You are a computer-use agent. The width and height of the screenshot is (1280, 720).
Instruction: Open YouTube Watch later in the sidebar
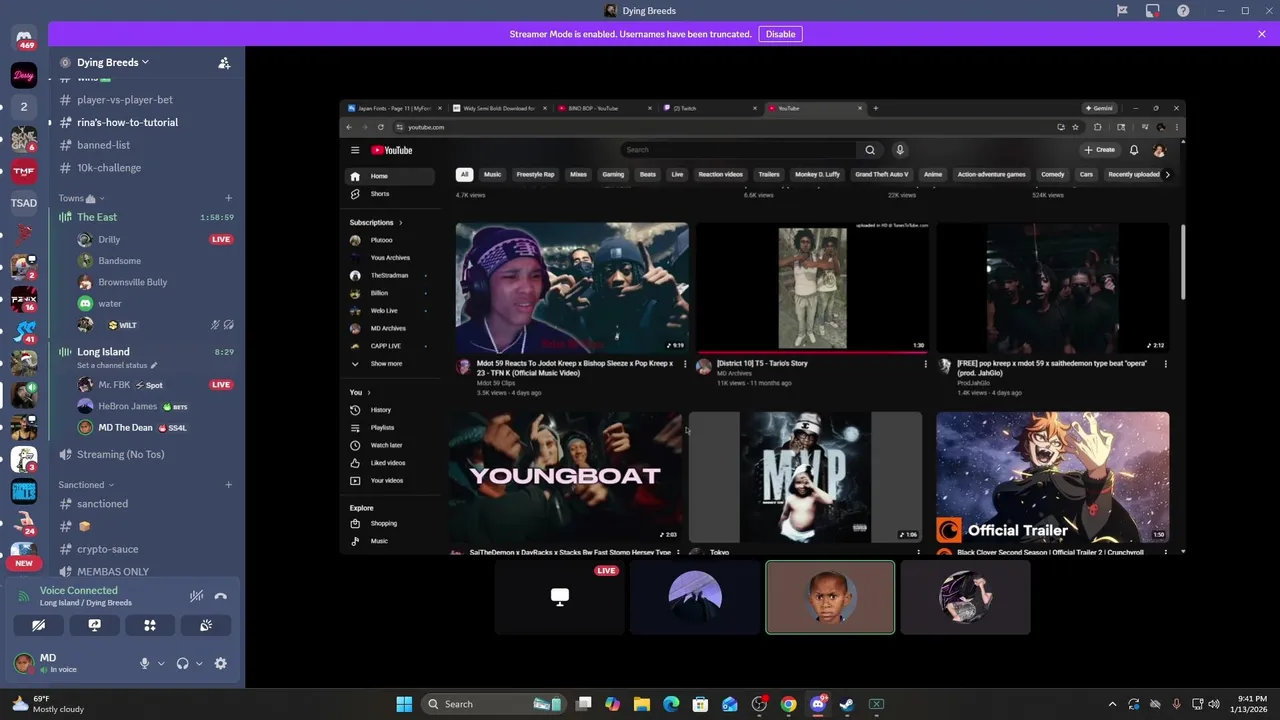(x=386, y=445)
